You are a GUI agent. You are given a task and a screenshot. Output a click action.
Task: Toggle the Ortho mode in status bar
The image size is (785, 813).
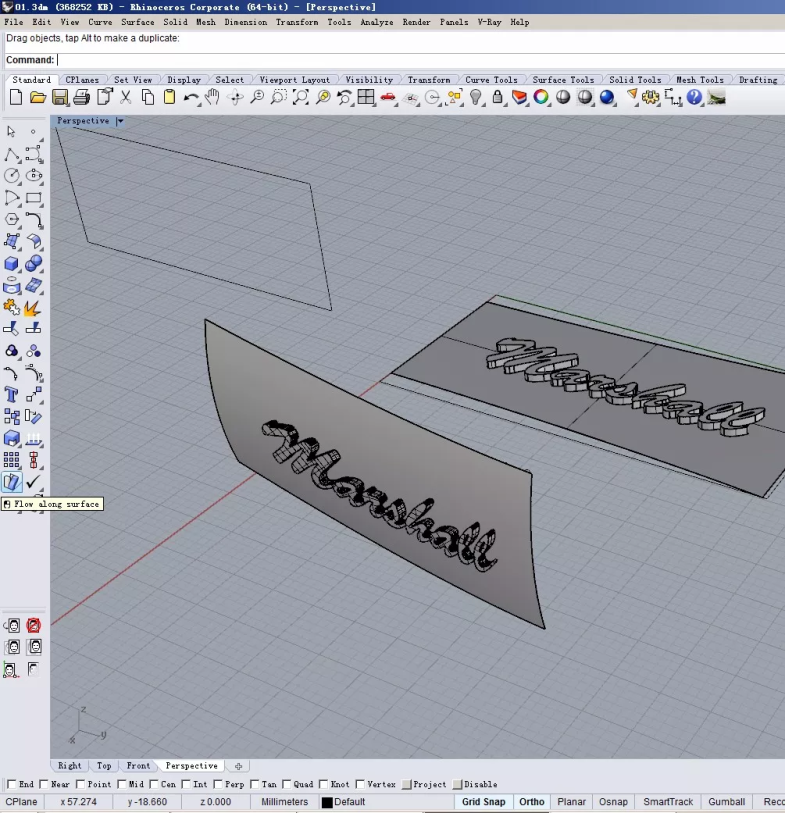coord(532,802)
